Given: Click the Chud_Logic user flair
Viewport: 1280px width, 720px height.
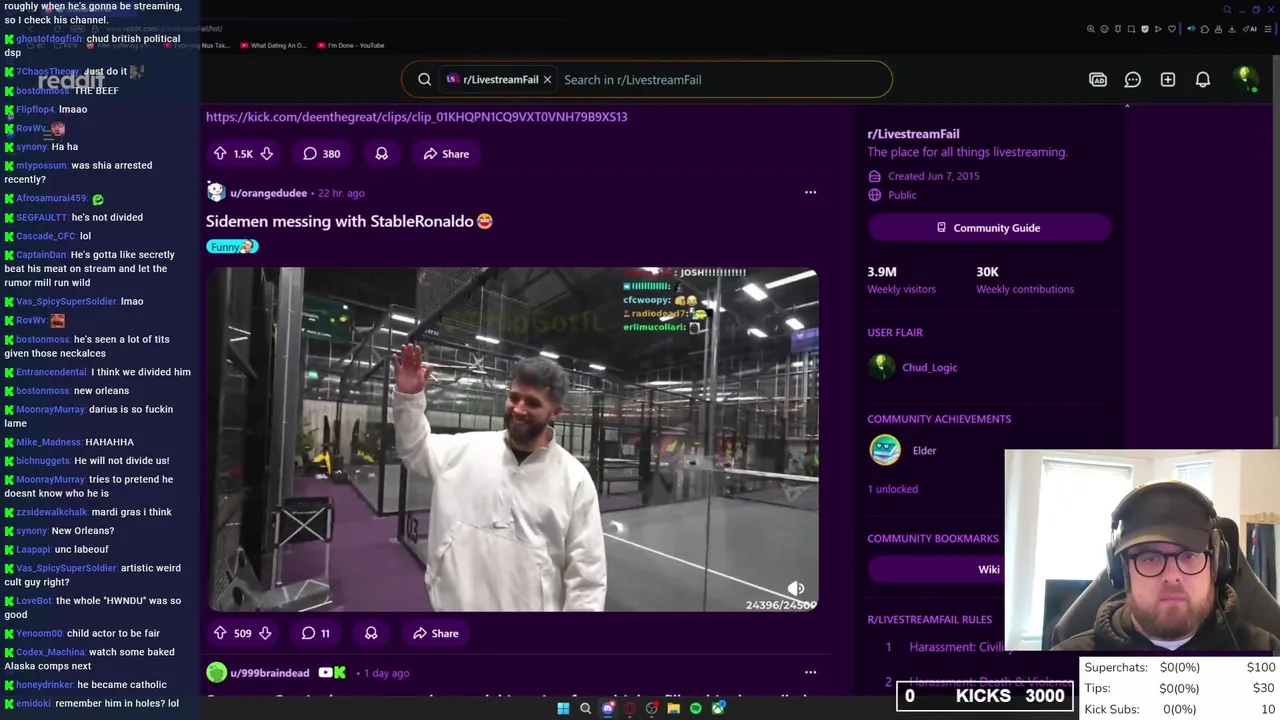Looking at the screenshot, I should coord(929,368).
